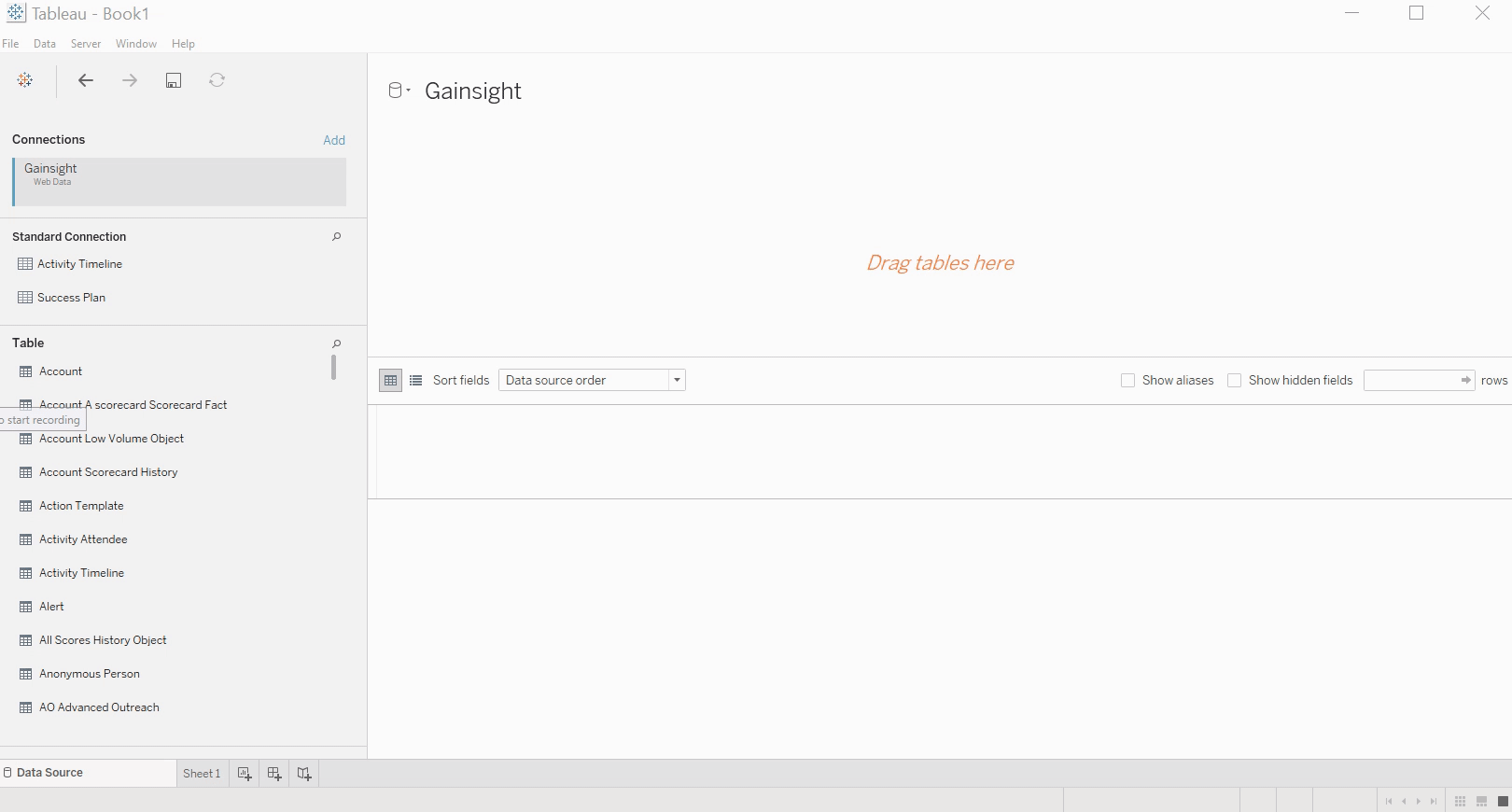
Task: Select the Gainsight connection
Action: coord(179,181)
